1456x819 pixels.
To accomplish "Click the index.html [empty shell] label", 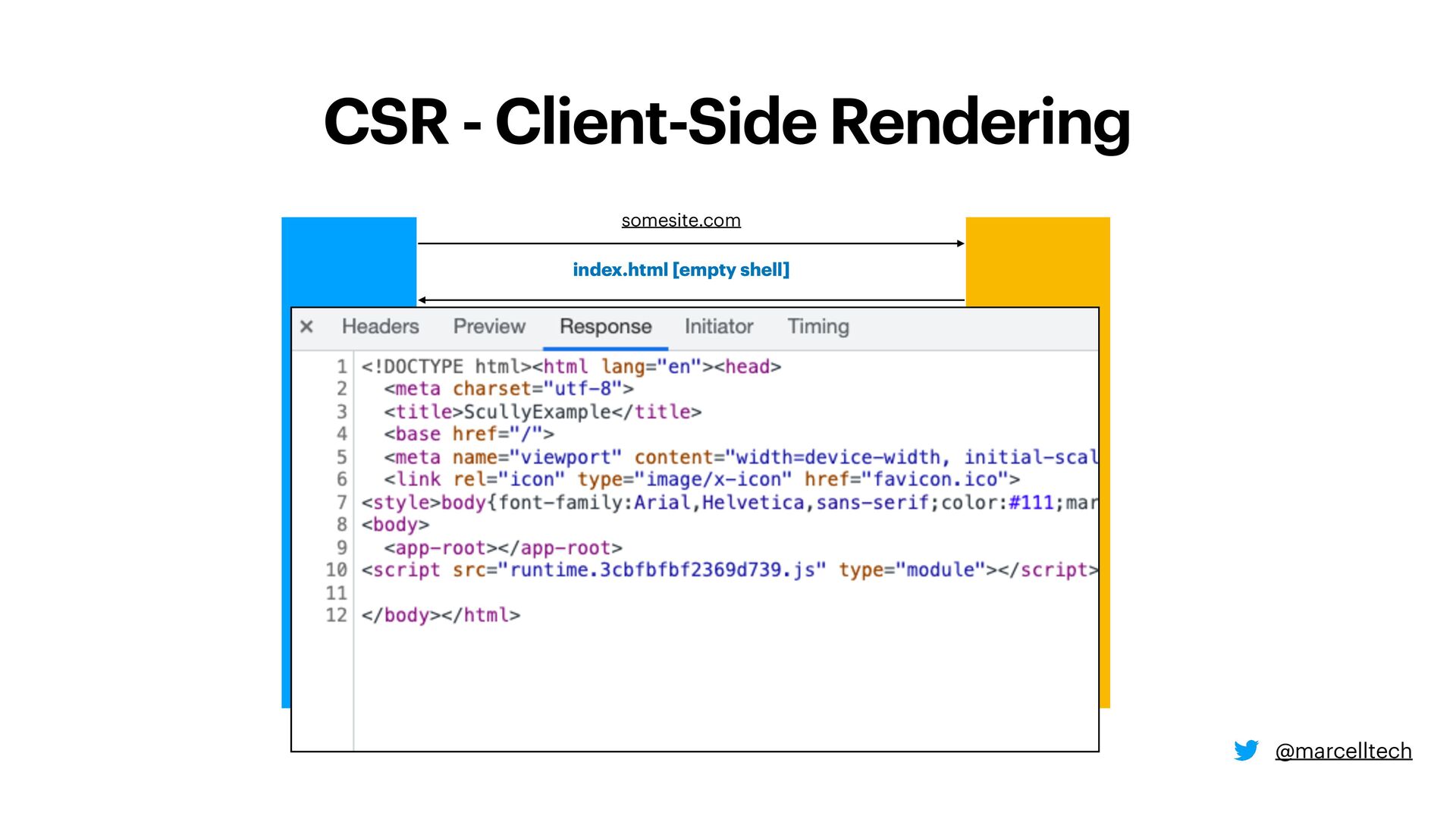I will pyautogui.click(x=680, y=270).
